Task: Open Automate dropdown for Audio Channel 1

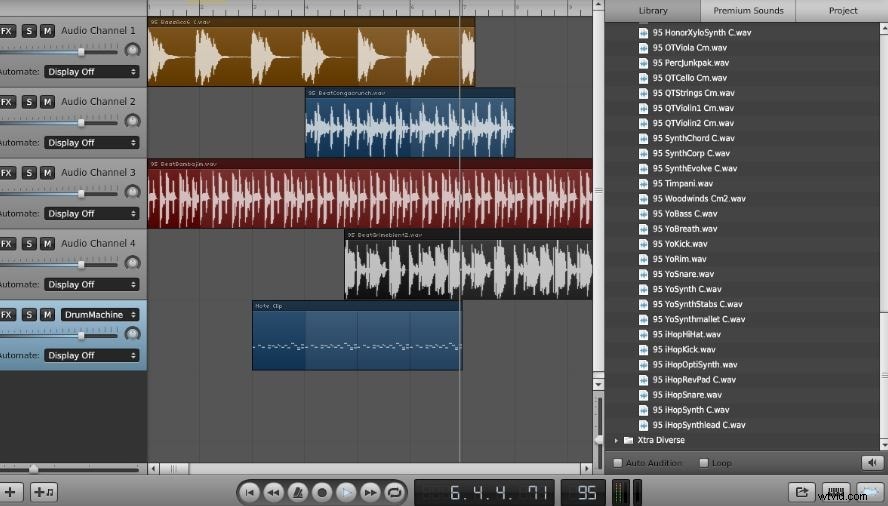Action: click(x=91, y=72)
